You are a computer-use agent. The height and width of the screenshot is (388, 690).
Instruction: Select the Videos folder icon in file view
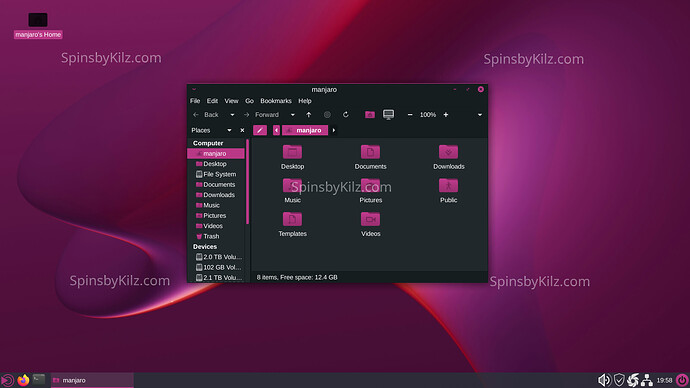(370, 219)
